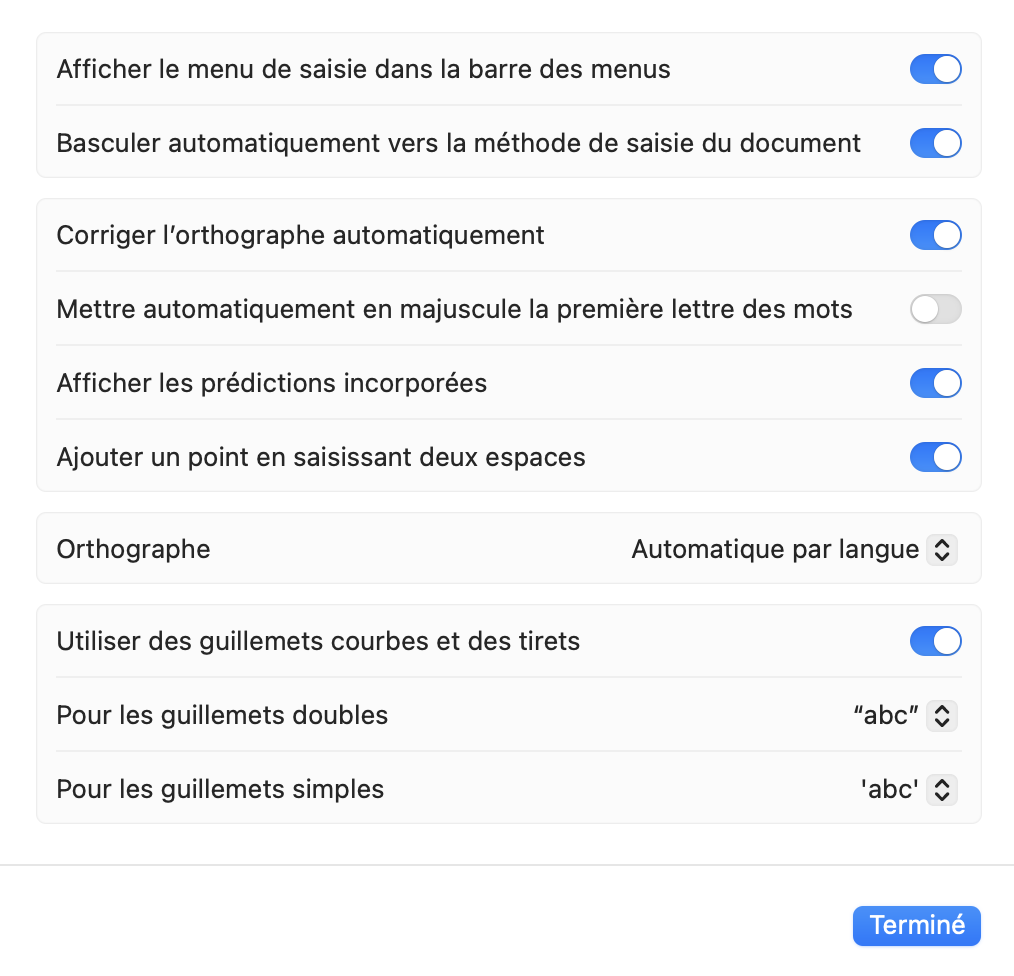Disable curly quotes and dashes toggle
Image resolution: width=1014 pixels, height=976 pixels.
[x=935, y=641]
